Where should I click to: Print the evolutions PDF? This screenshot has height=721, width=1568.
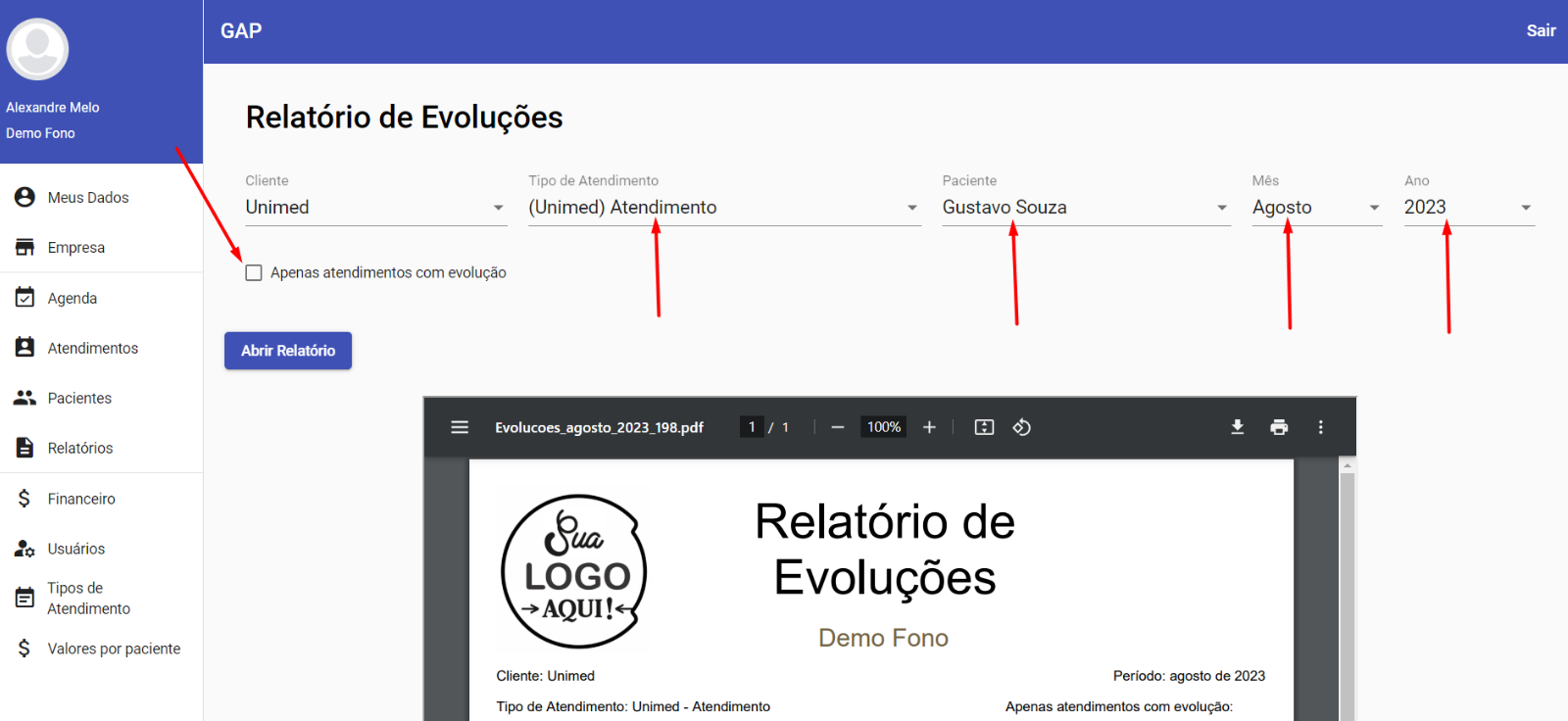pyautogui.click(x=1279, y=427)
